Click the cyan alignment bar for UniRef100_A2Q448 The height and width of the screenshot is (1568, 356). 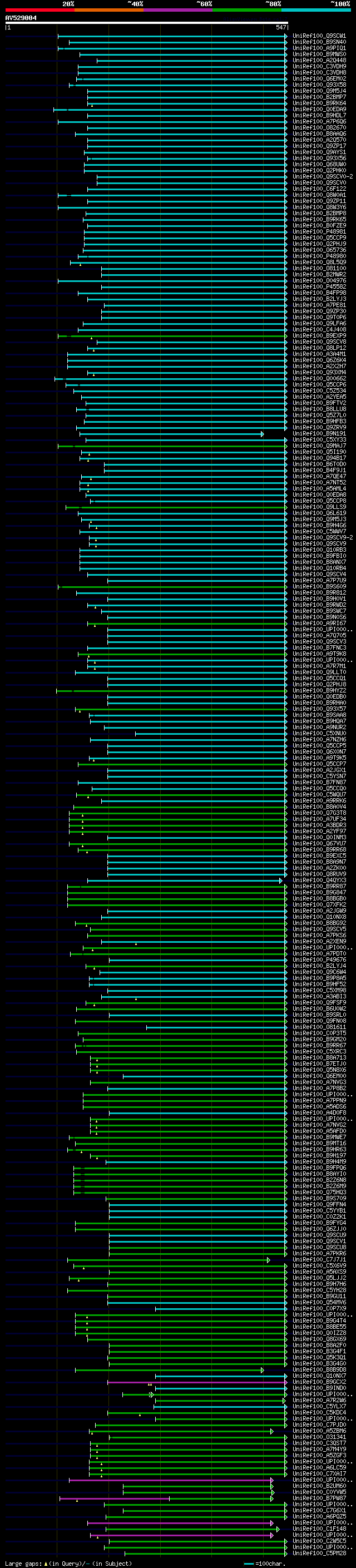(192, 60)
